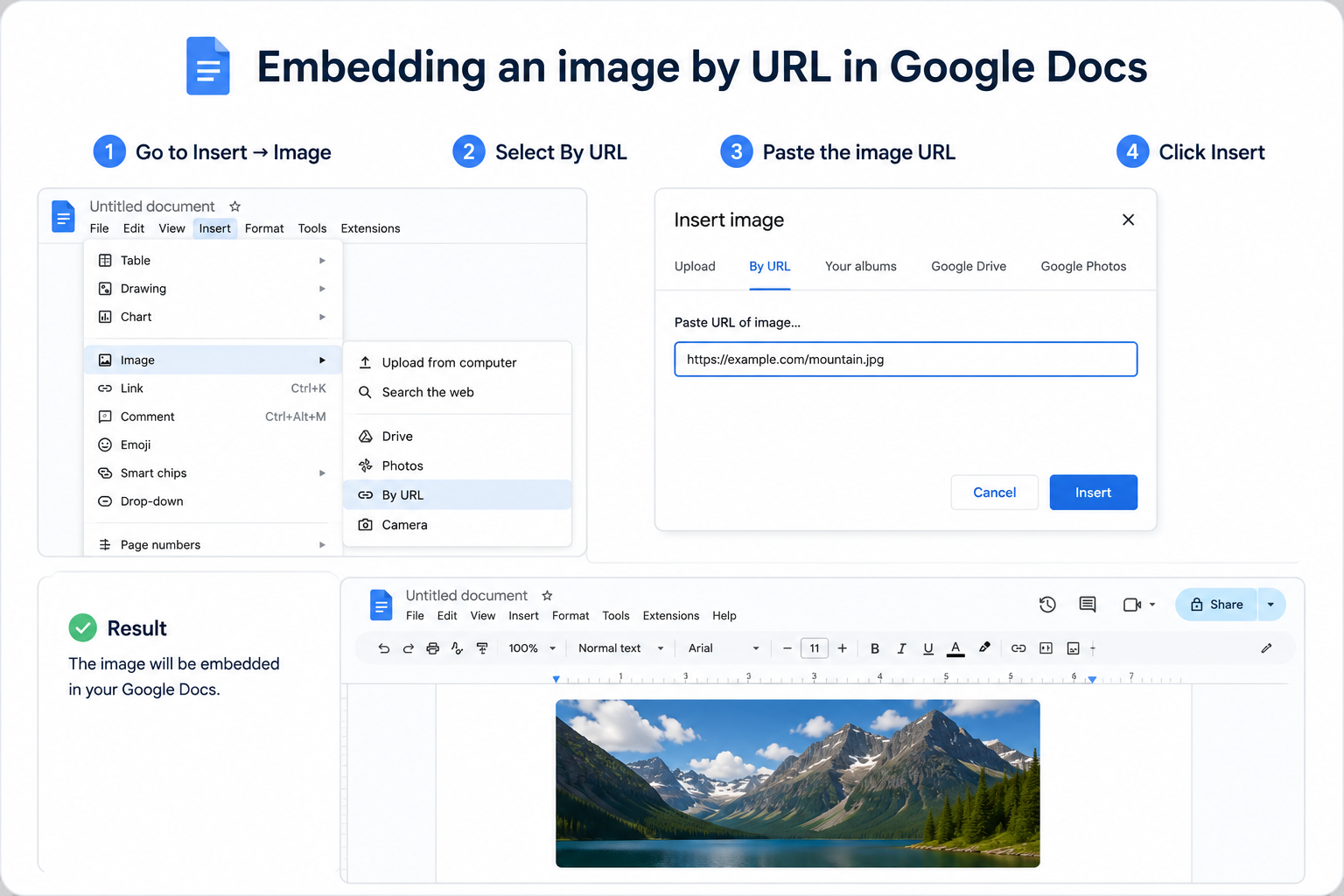Viewport: 1344px width, 896px height.
Task: Choose Link from the Insert menu
Action: pyautogui.click(x=213, y=388)
